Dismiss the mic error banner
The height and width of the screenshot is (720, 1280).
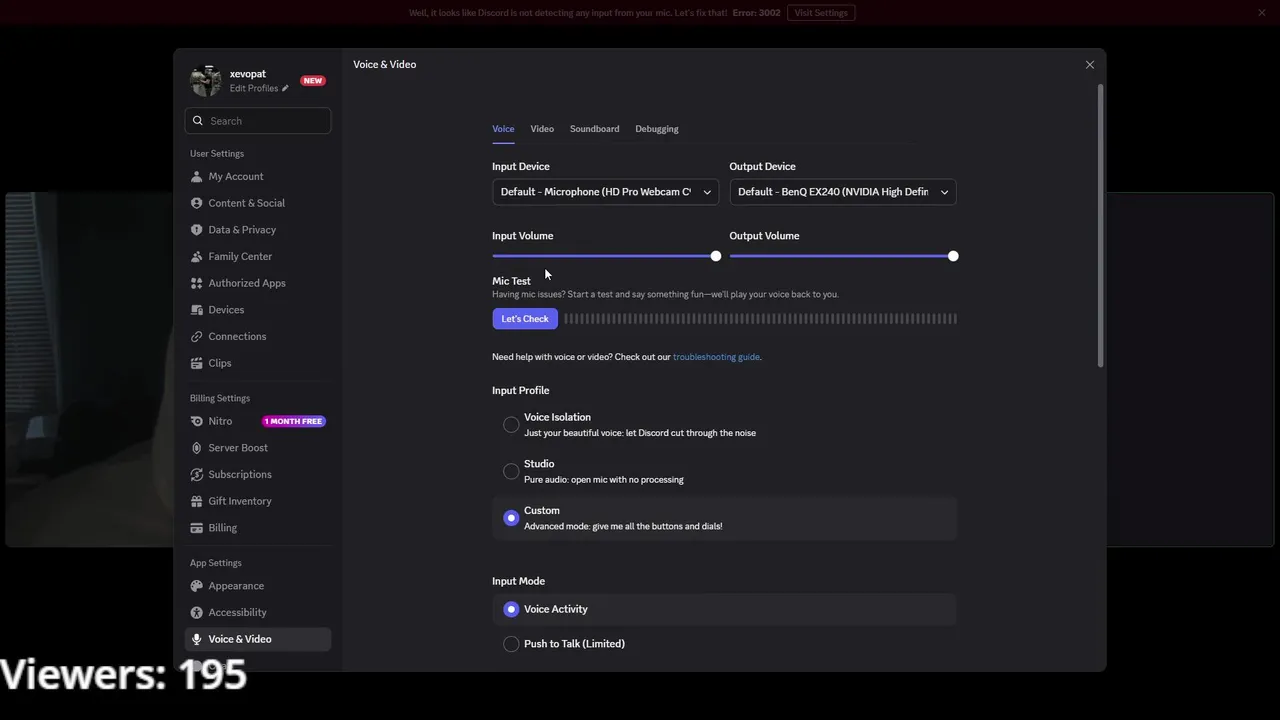pos(1262,13)
